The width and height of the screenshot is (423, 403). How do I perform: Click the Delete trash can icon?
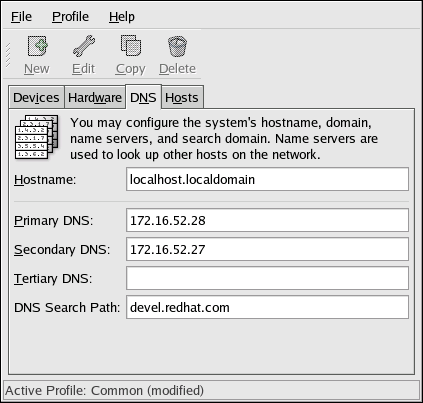pyautogui.click(x=177, y=46)
